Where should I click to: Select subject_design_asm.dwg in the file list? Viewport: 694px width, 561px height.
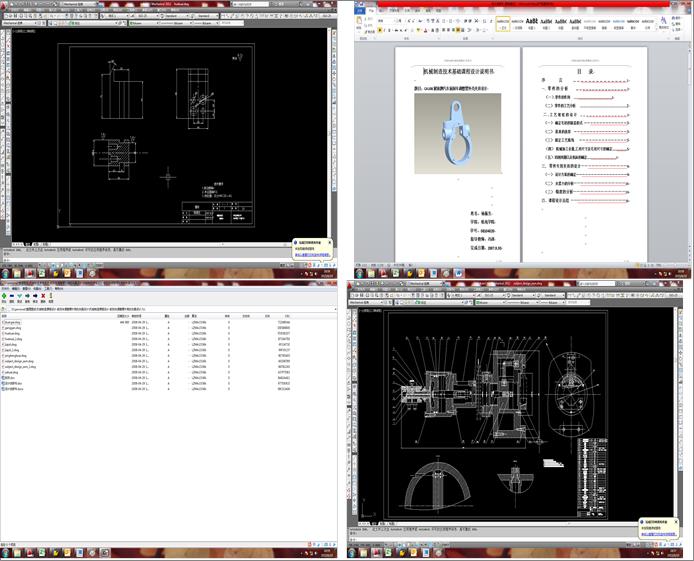(21, 362)
